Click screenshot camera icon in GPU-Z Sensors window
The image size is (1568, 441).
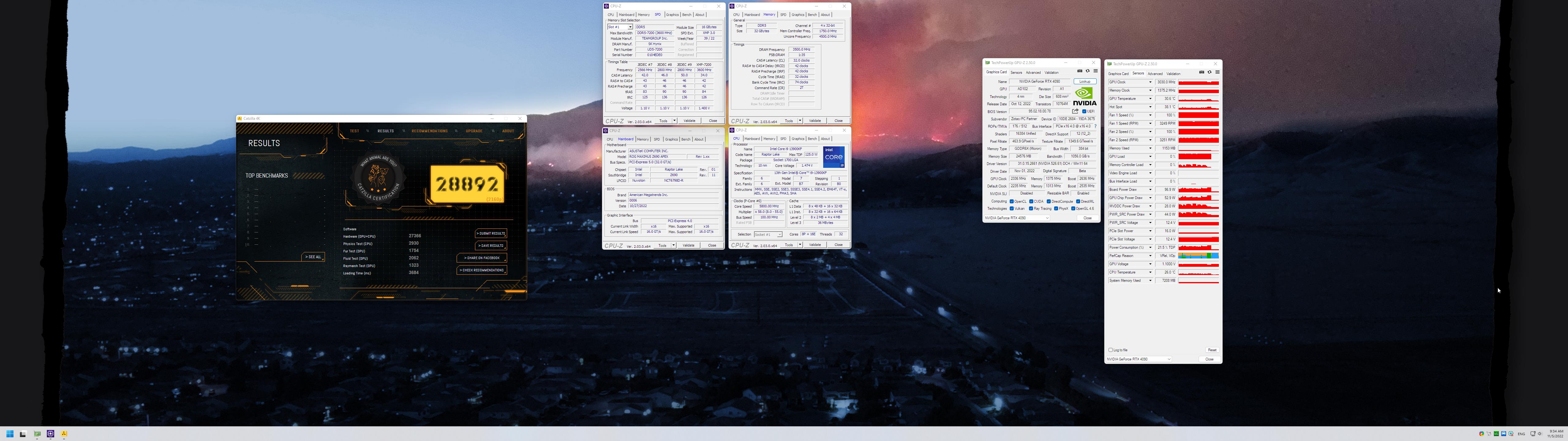1201,73
